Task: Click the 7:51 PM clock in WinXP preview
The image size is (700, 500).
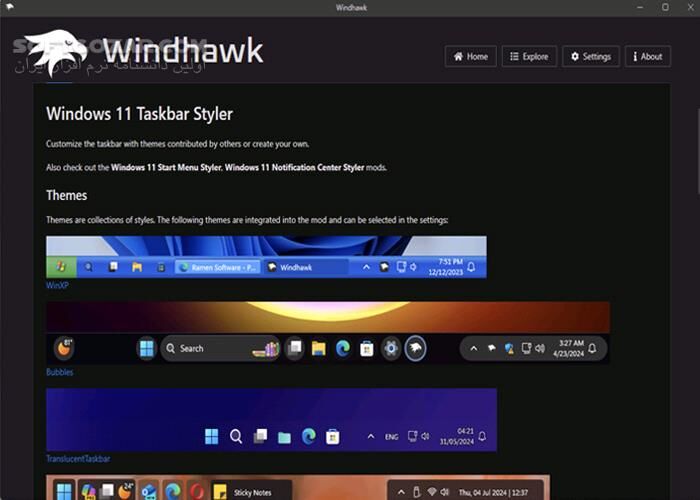Action: 446,267
